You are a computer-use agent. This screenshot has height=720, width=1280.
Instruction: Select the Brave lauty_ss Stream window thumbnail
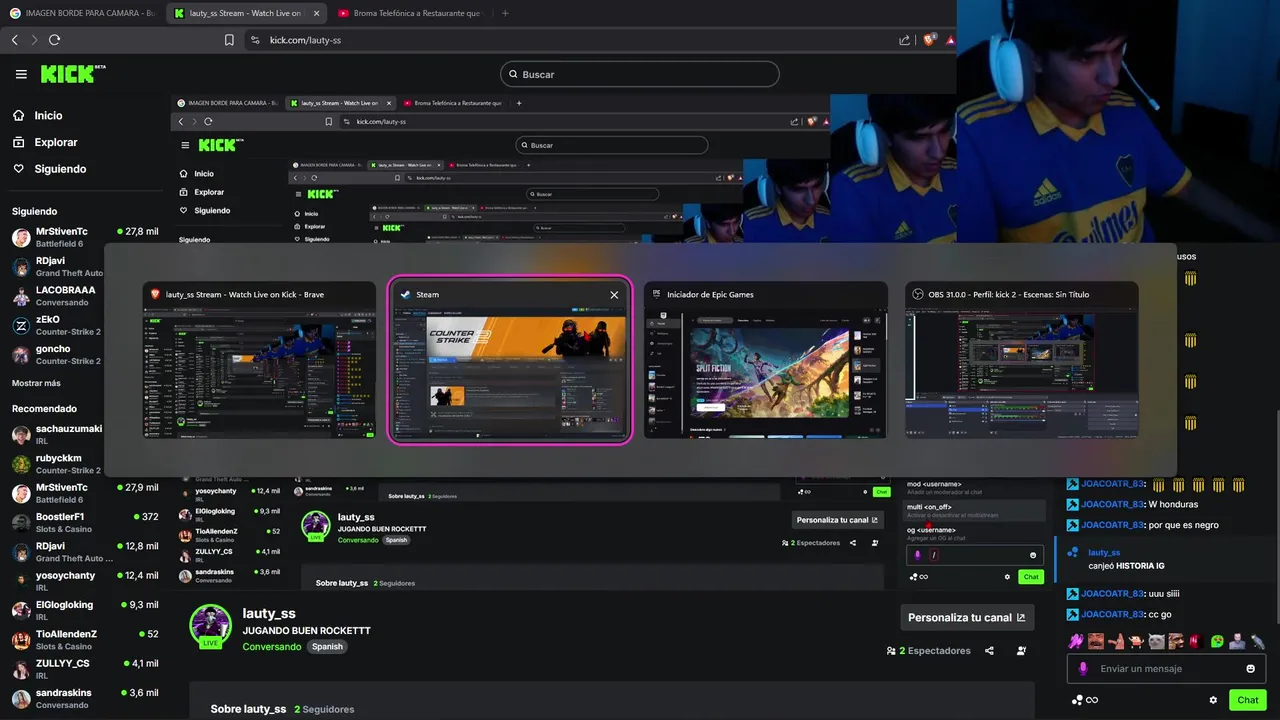[260, 361]
